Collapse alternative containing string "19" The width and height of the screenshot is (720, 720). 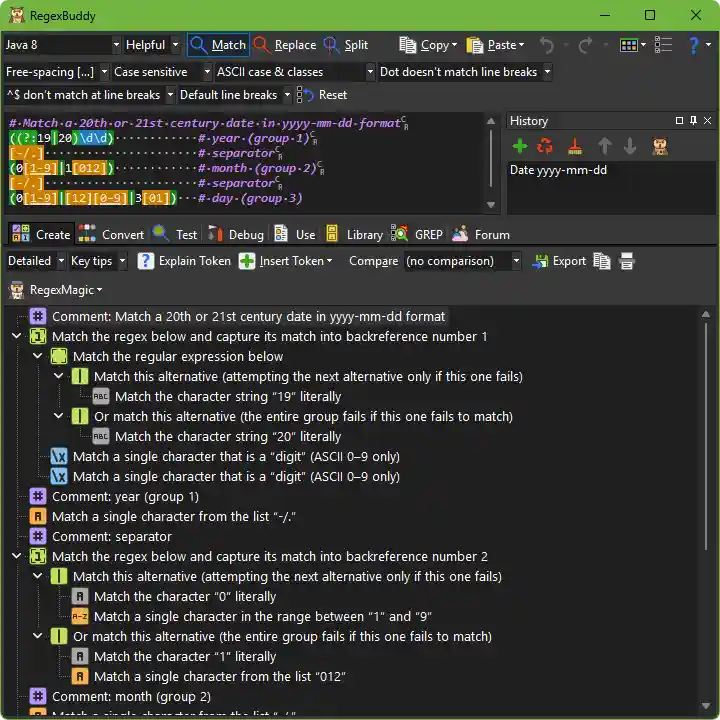coord(58,376)
